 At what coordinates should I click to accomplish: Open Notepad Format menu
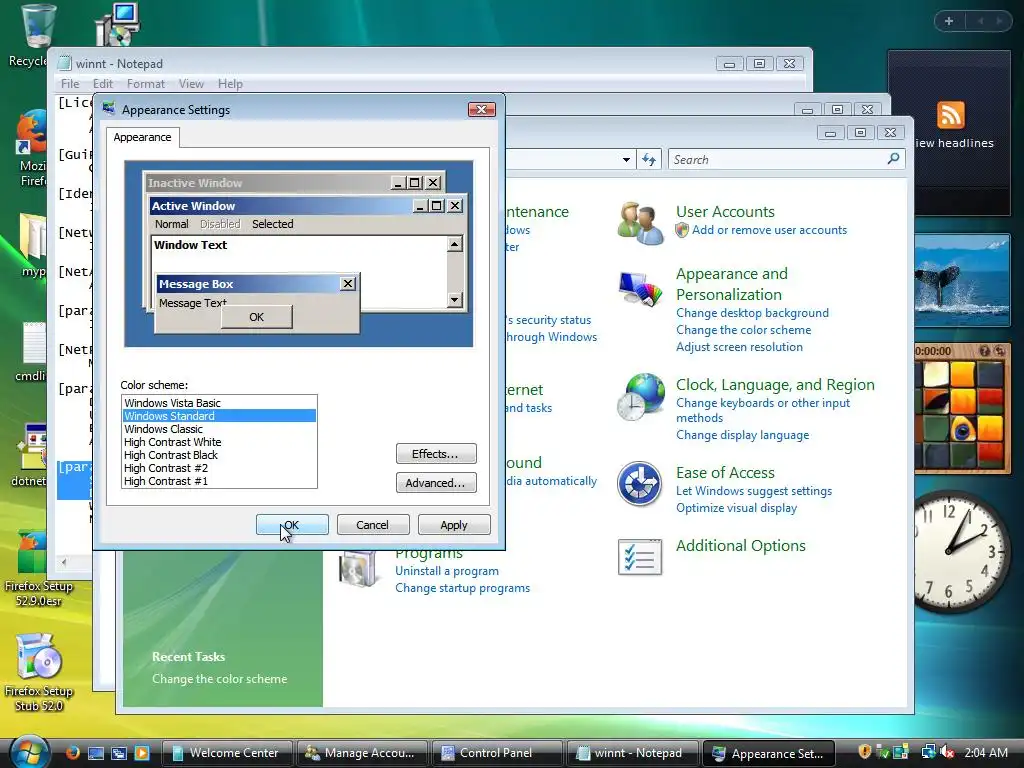[146, 84]
